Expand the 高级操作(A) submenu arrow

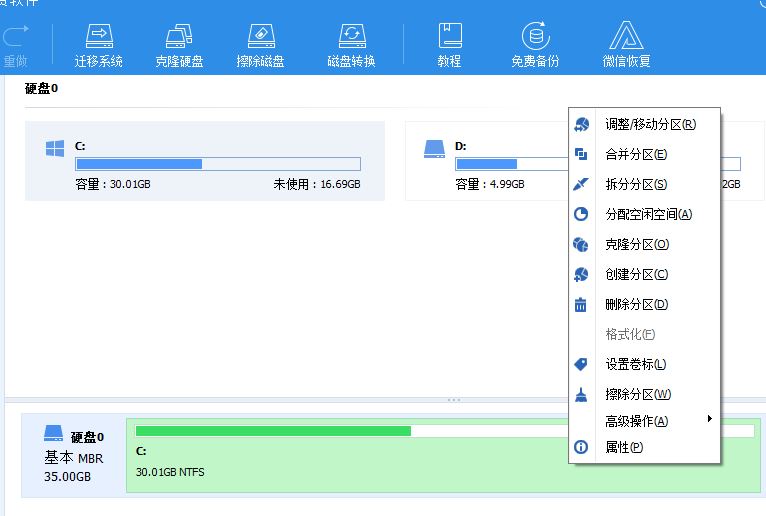click(709, 419)
